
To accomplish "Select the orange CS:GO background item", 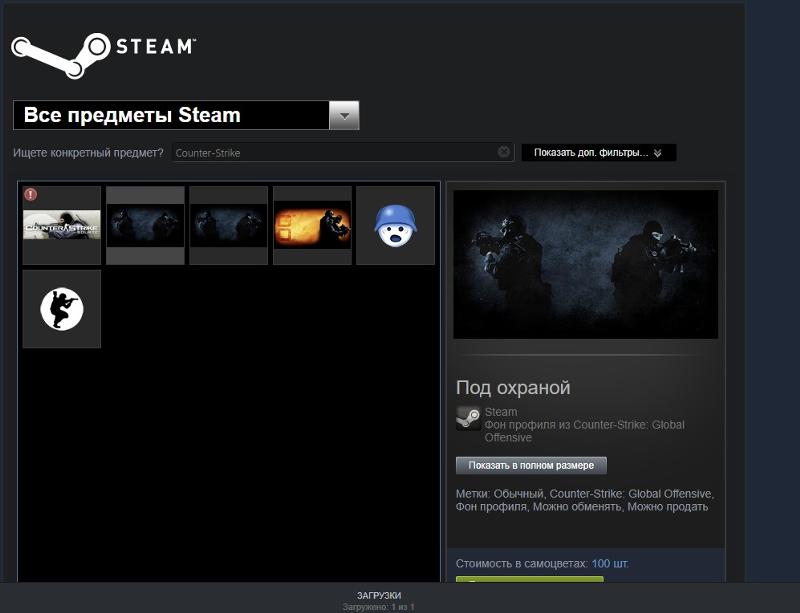I will point(312,225).
